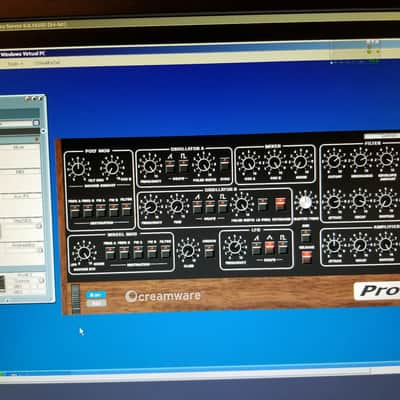Enable sawtooth shape on Oscillator A

point(170,166)
